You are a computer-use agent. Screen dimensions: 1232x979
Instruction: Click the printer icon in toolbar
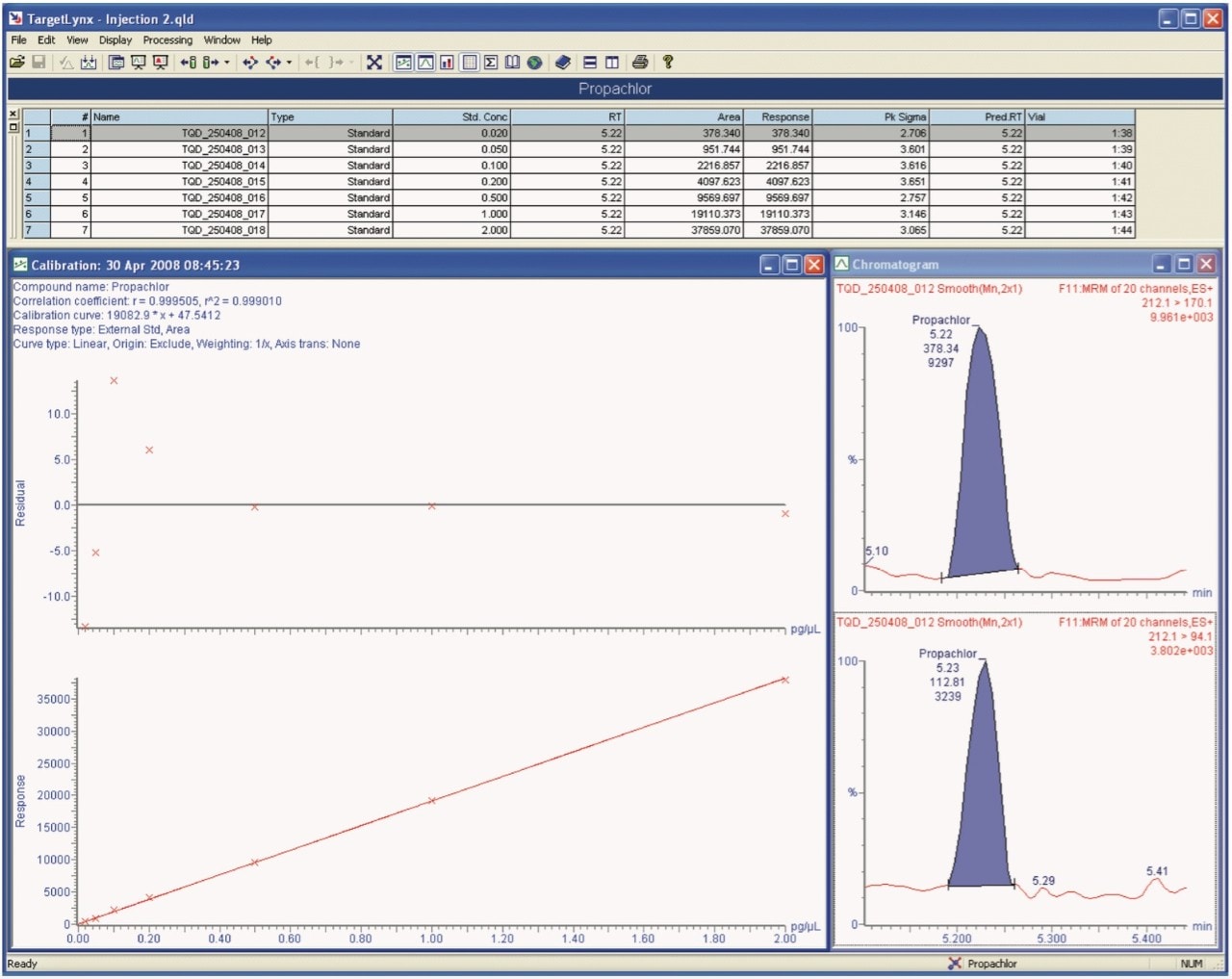[x=640, y=63]
